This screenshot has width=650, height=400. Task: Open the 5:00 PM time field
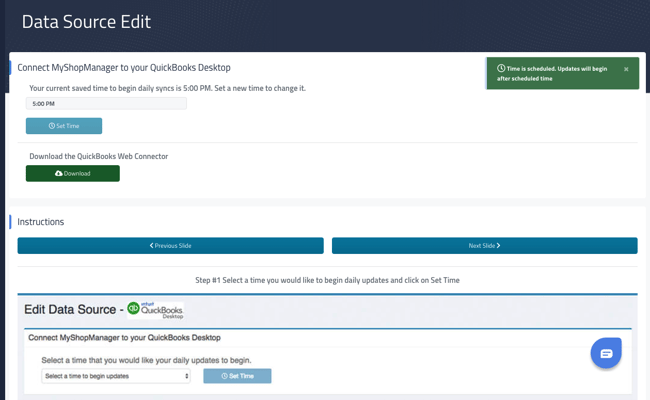[x=106, y=104]
